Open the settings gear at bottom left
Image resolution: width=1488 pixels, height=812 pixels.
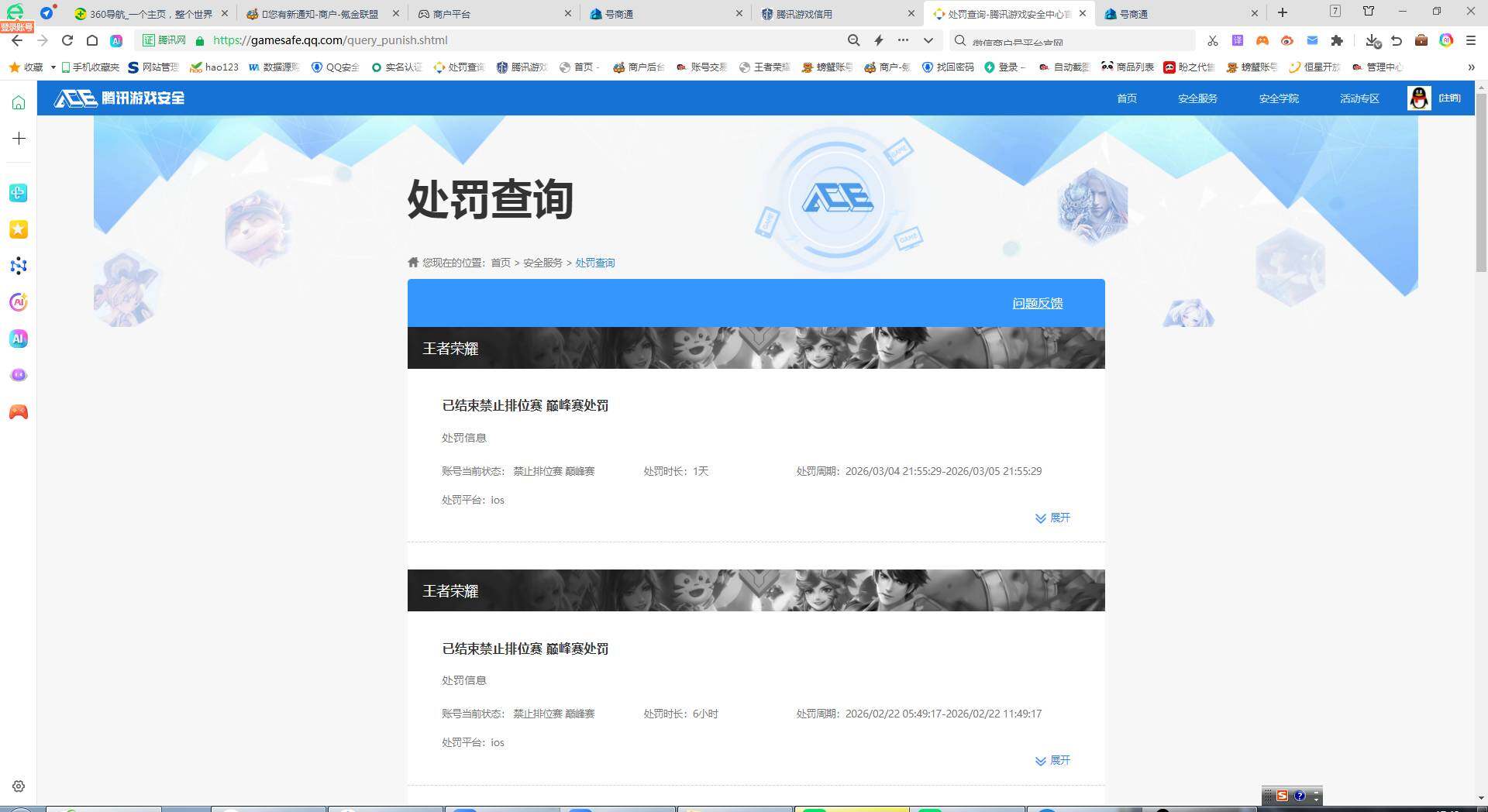tap(18, 786)
